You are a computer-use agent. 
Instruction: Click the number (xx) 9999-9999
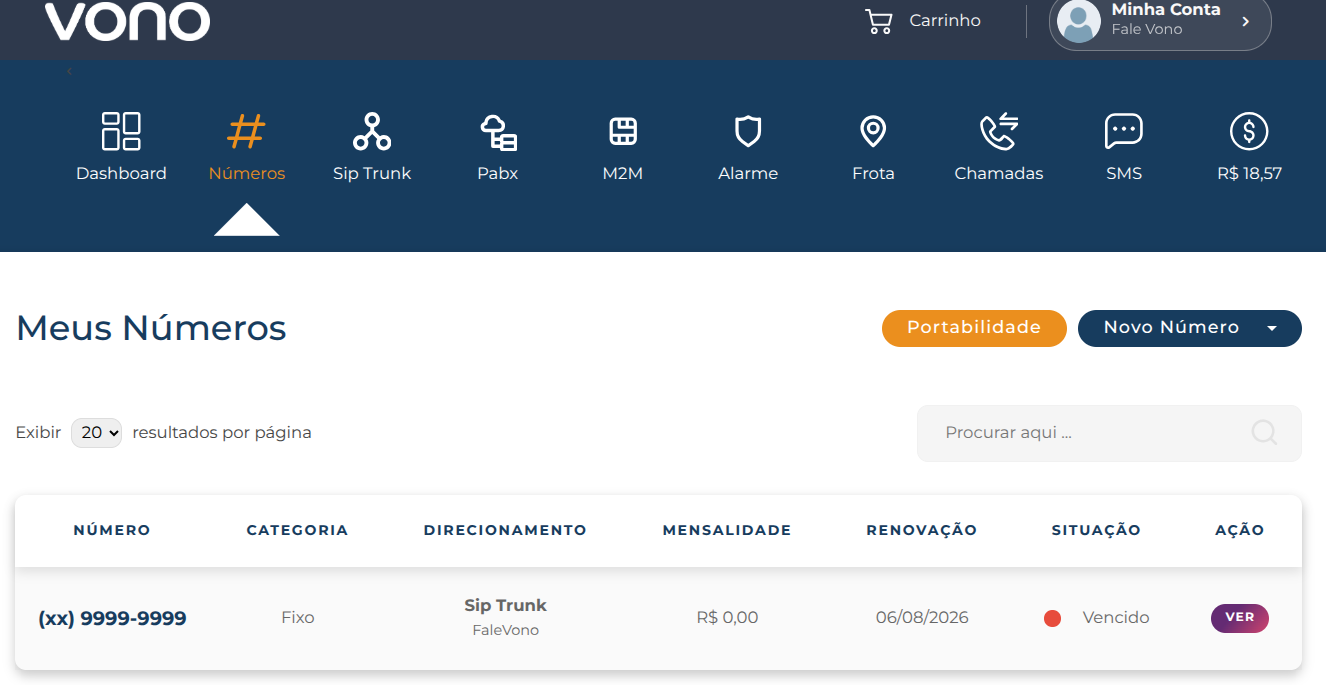[112, 619]
